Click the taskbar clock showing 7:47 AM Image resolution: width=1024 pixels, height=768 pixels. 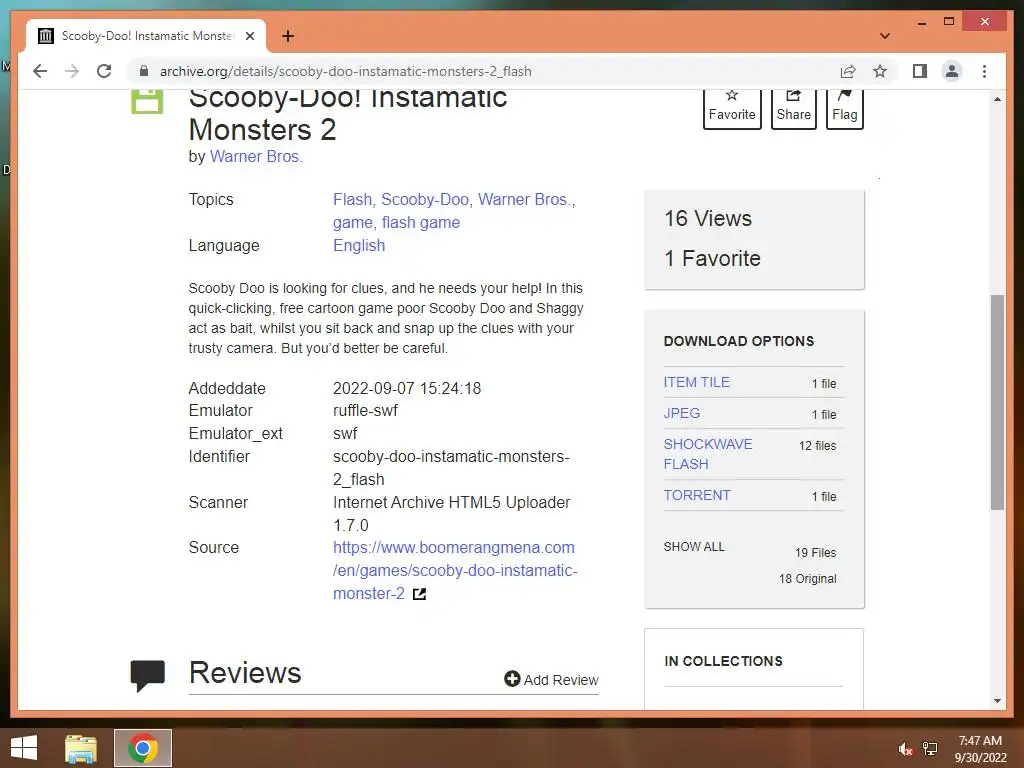point(980,749)
